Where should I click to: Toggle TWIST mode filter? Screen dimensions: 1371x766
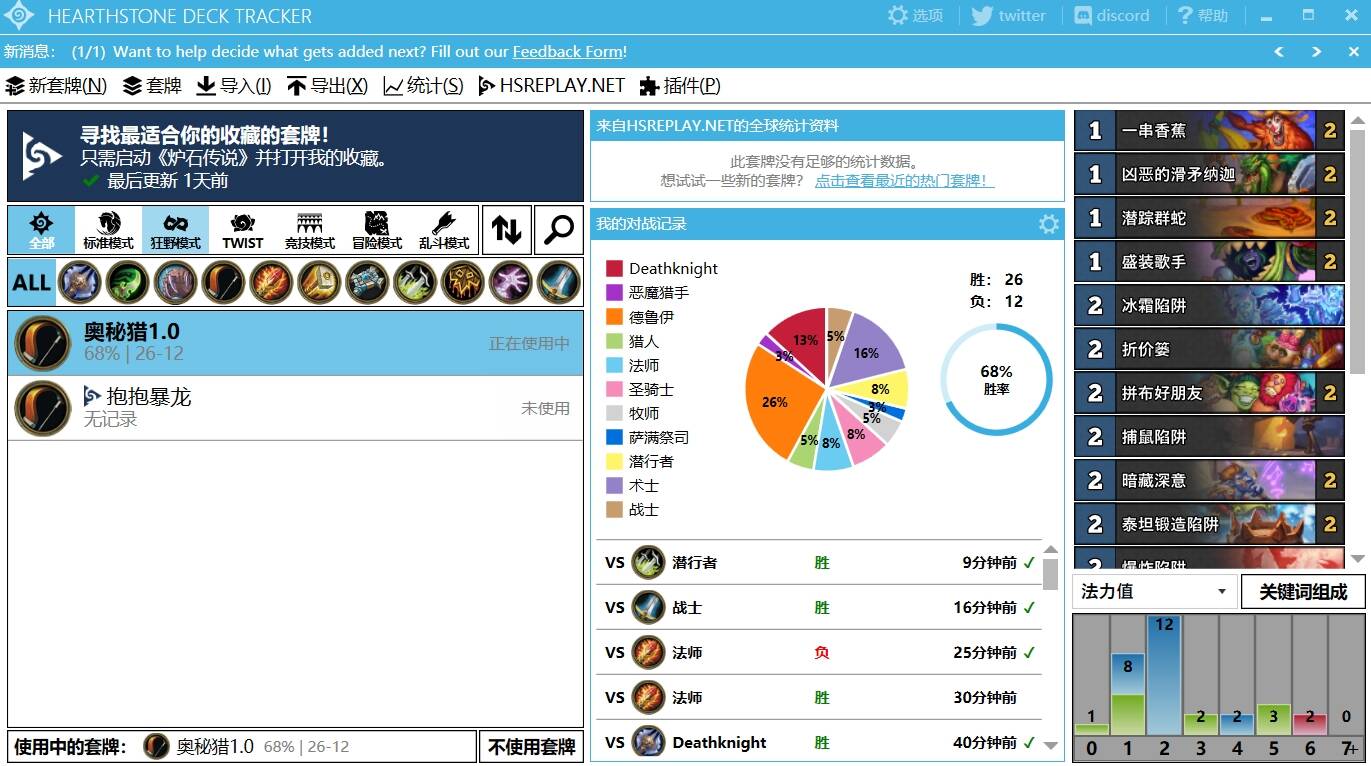242,230
